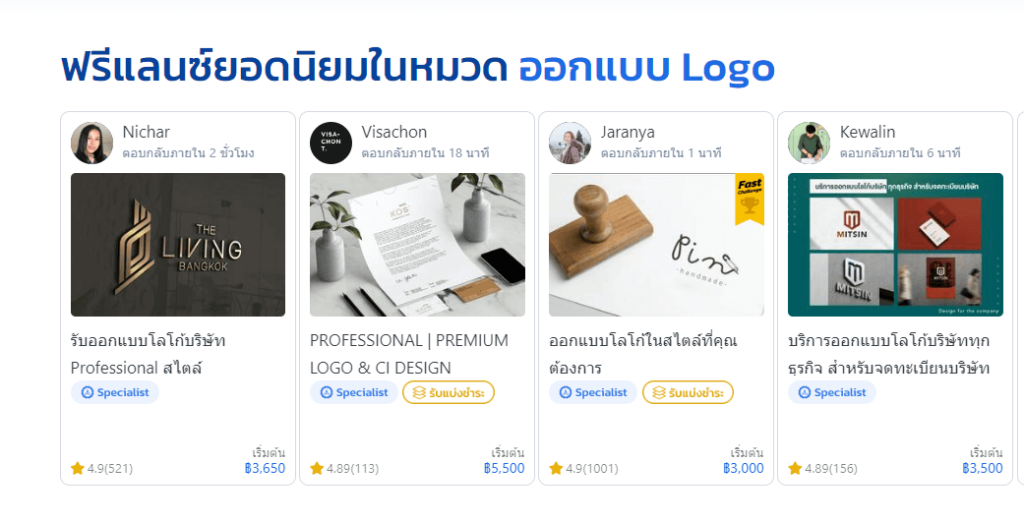Click the Specialist badge on Nichar's card
The height and width of the screenshot is (522, 1024).
pyautogui.click(x=115, y=393)
